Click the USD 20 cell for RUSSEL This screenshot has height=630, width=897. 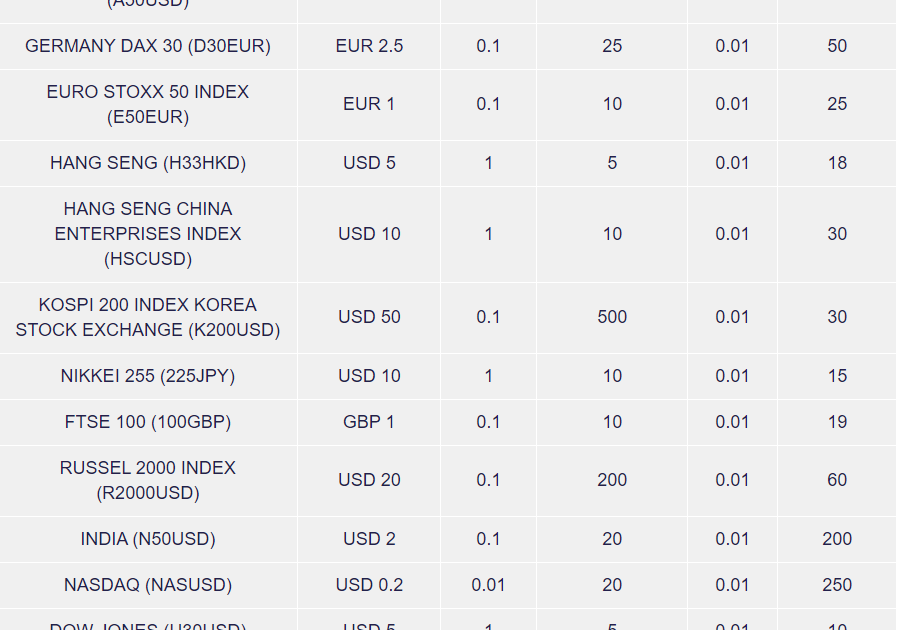click(x=369, y=480)
